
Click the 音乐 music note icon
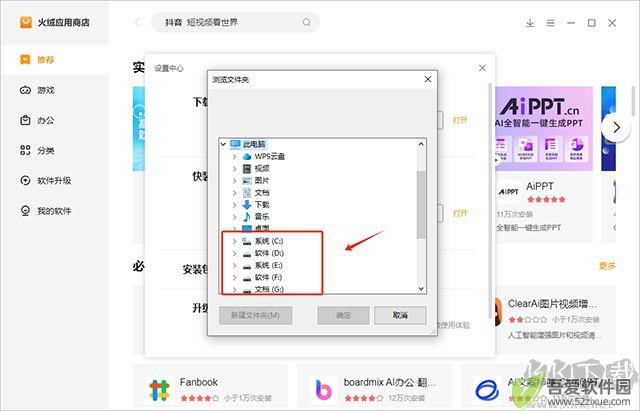[247, 216]
